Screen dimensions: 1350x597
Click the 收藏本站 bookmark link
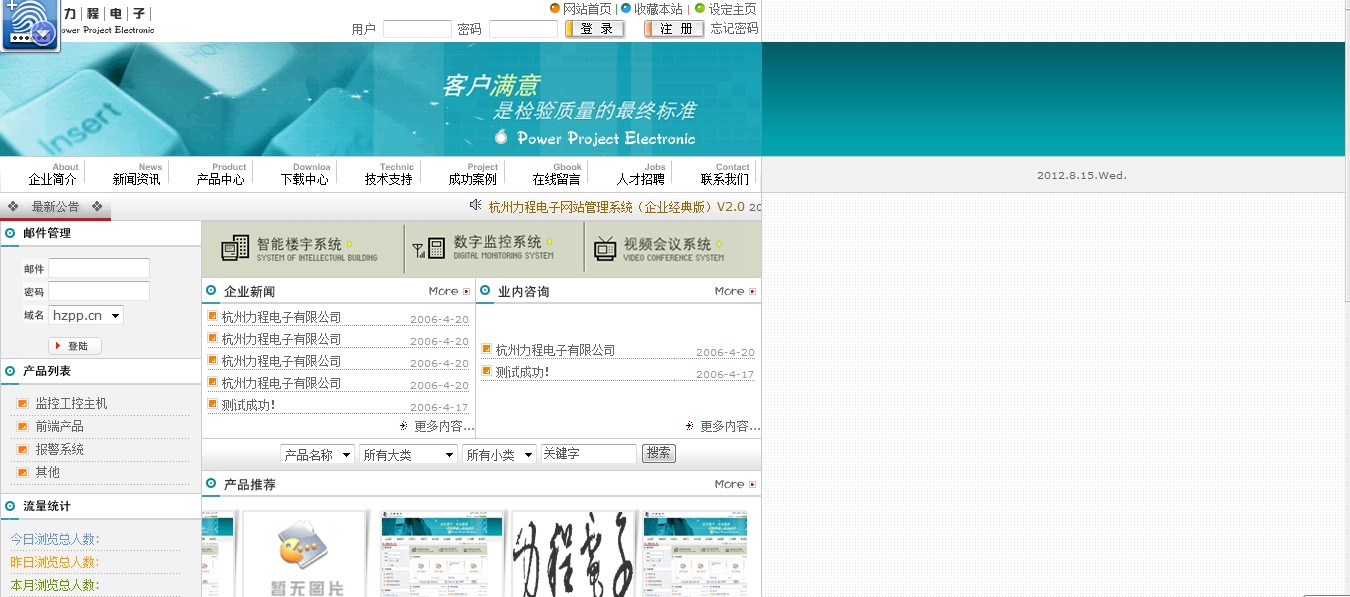tap(659, 9)
